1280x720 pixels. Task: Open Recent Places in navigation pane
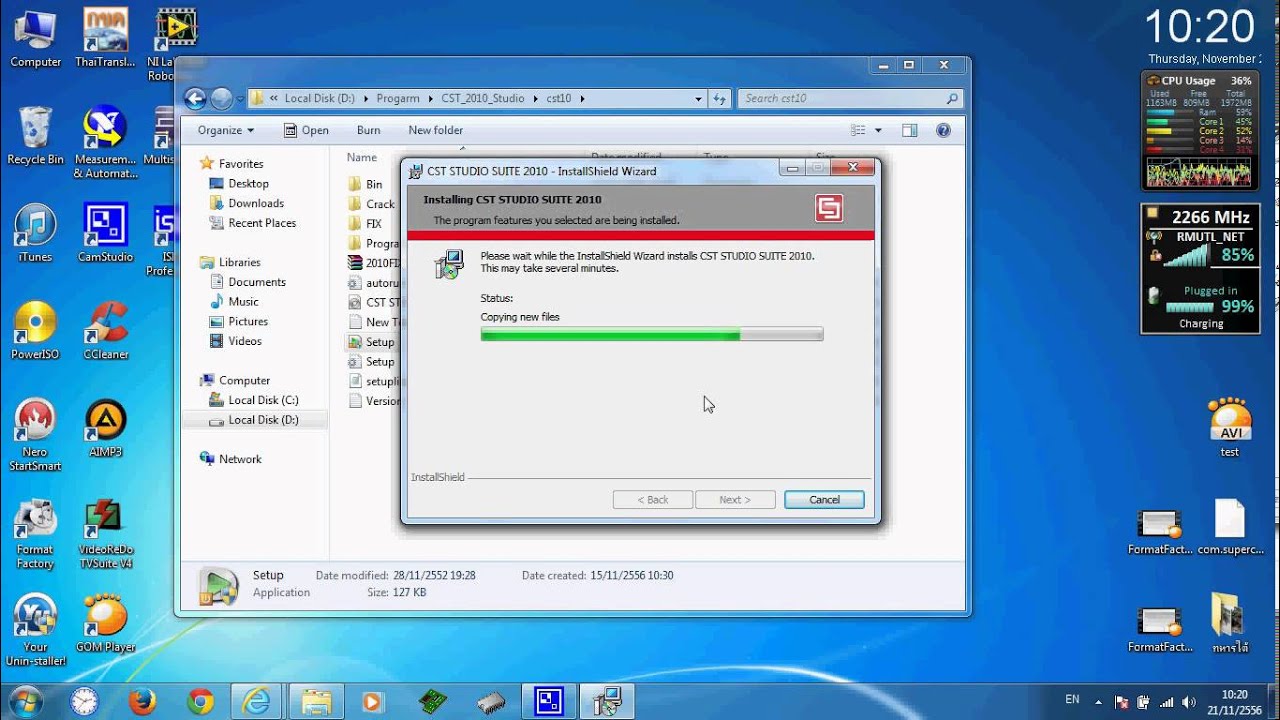(x=262, y=223)
